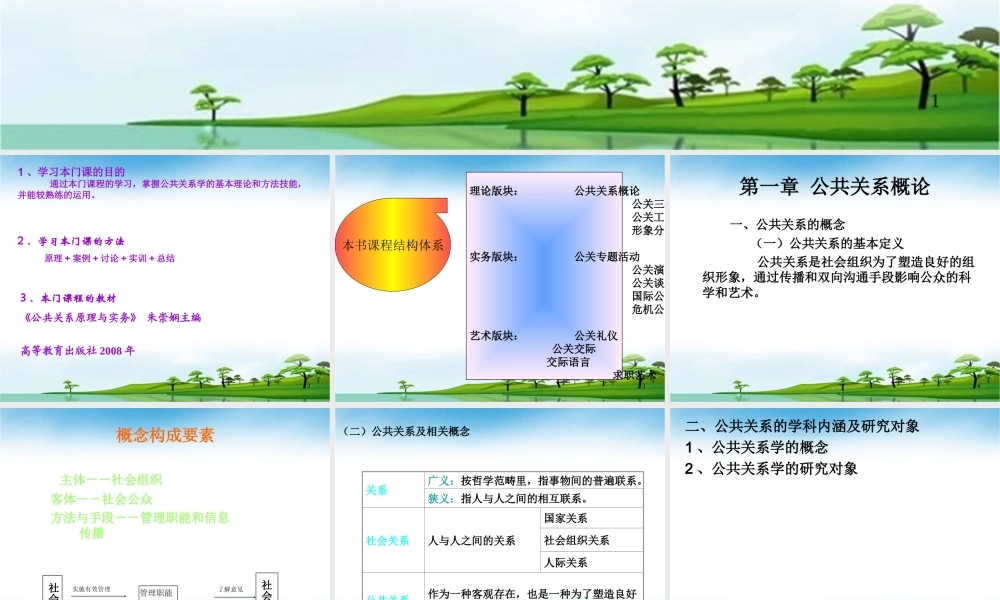1000x600 pixels.
Task: Click the line 方法与手段——管理职能和信息
Action: coord(140,518)
